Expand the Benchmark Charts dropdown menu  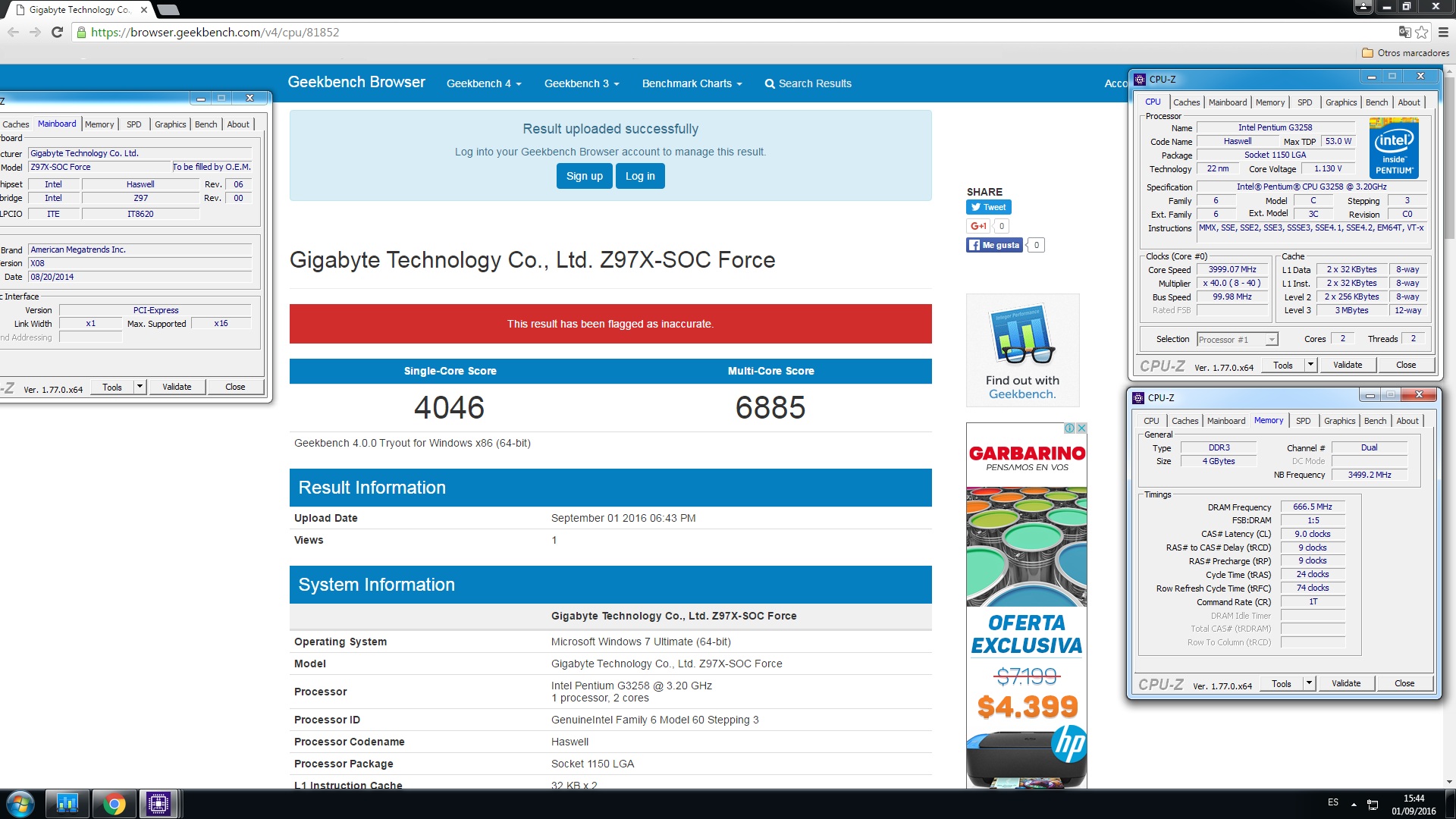[692, 83]
